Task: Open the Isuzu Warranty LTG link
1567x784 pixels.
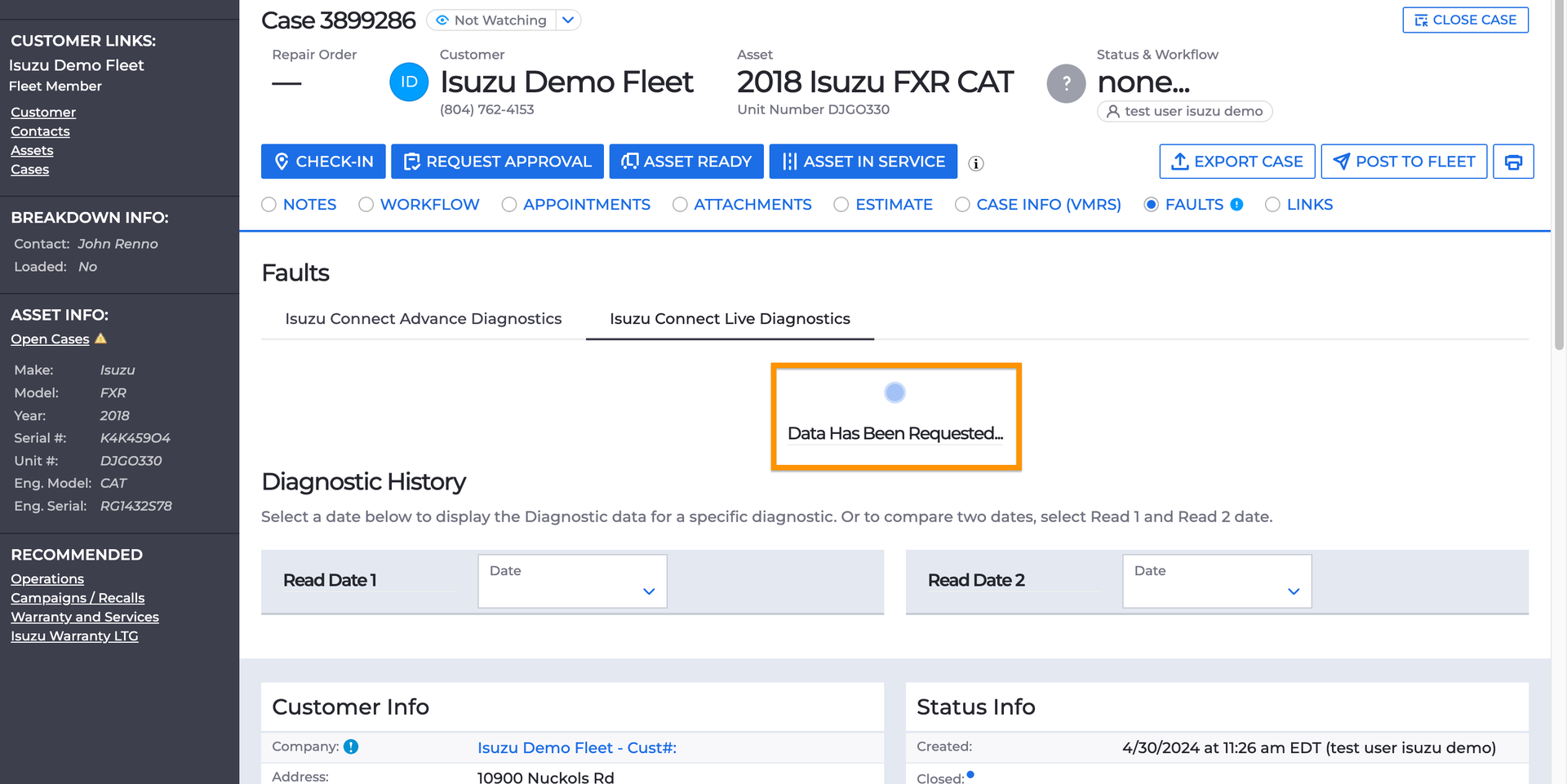Action: 74,636
